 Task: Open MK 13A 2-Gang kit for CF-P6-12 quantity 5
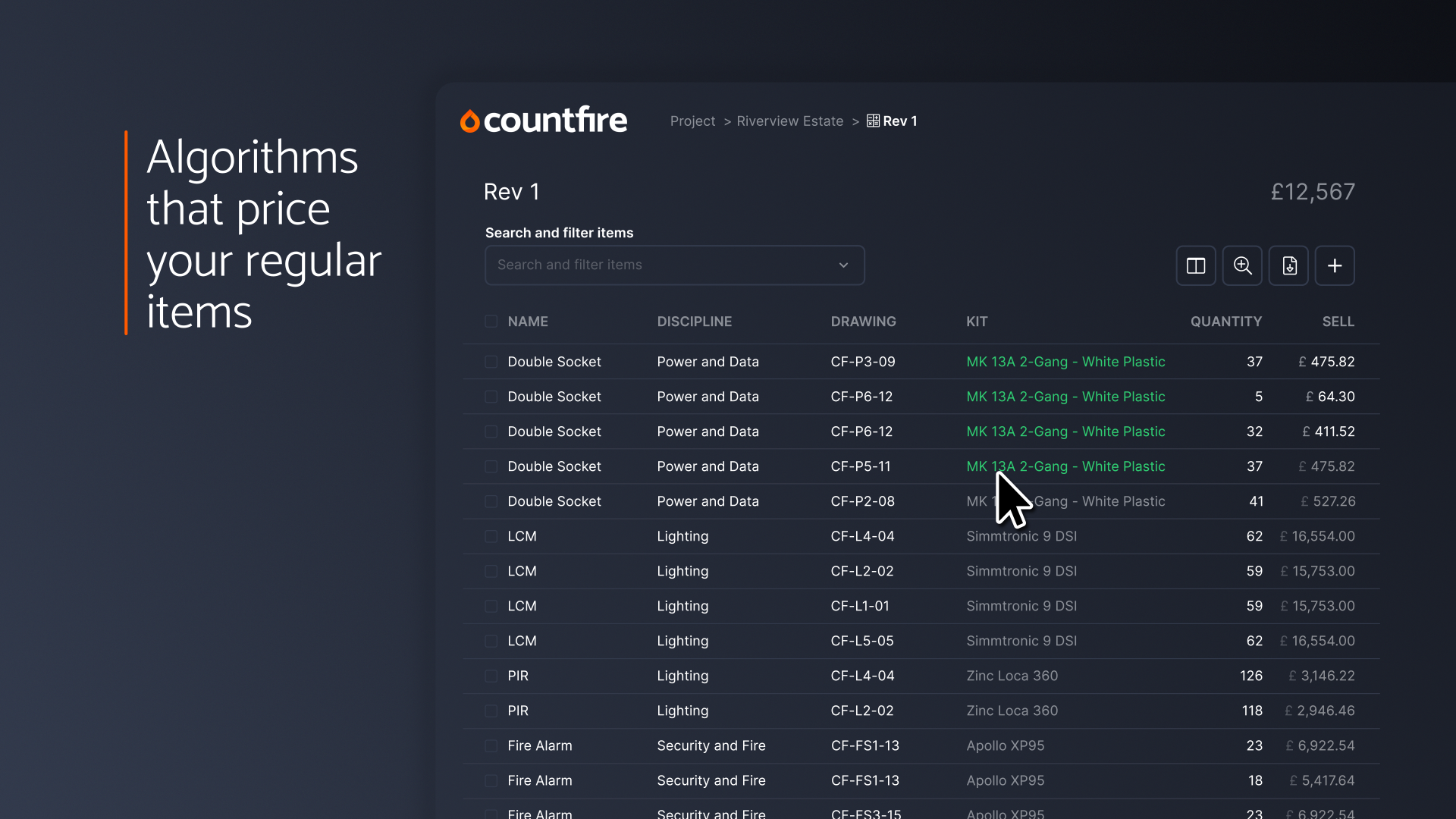(x=1065, y=397)
